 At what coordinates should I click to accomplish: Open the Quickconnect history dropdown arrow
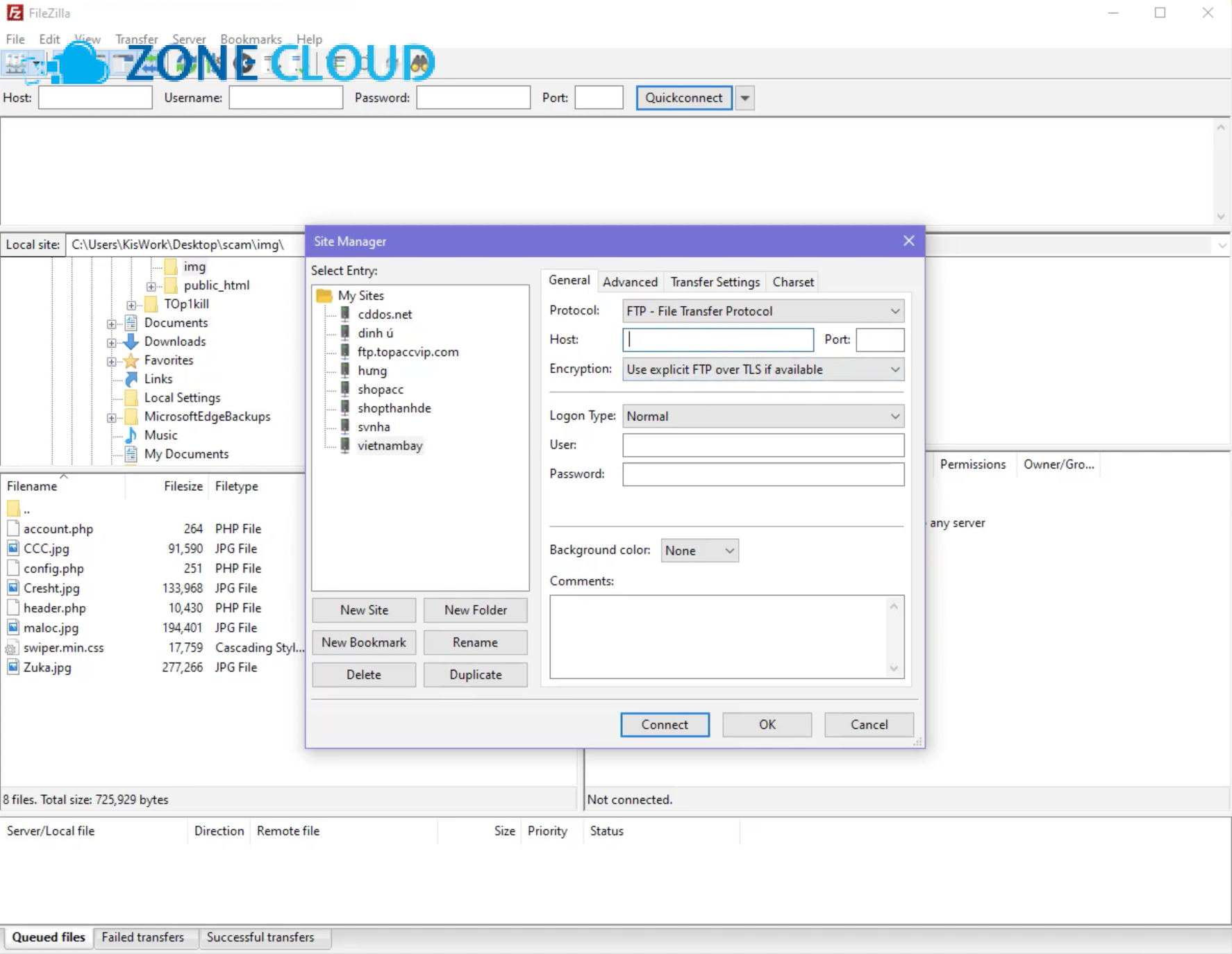click(745, 98)
